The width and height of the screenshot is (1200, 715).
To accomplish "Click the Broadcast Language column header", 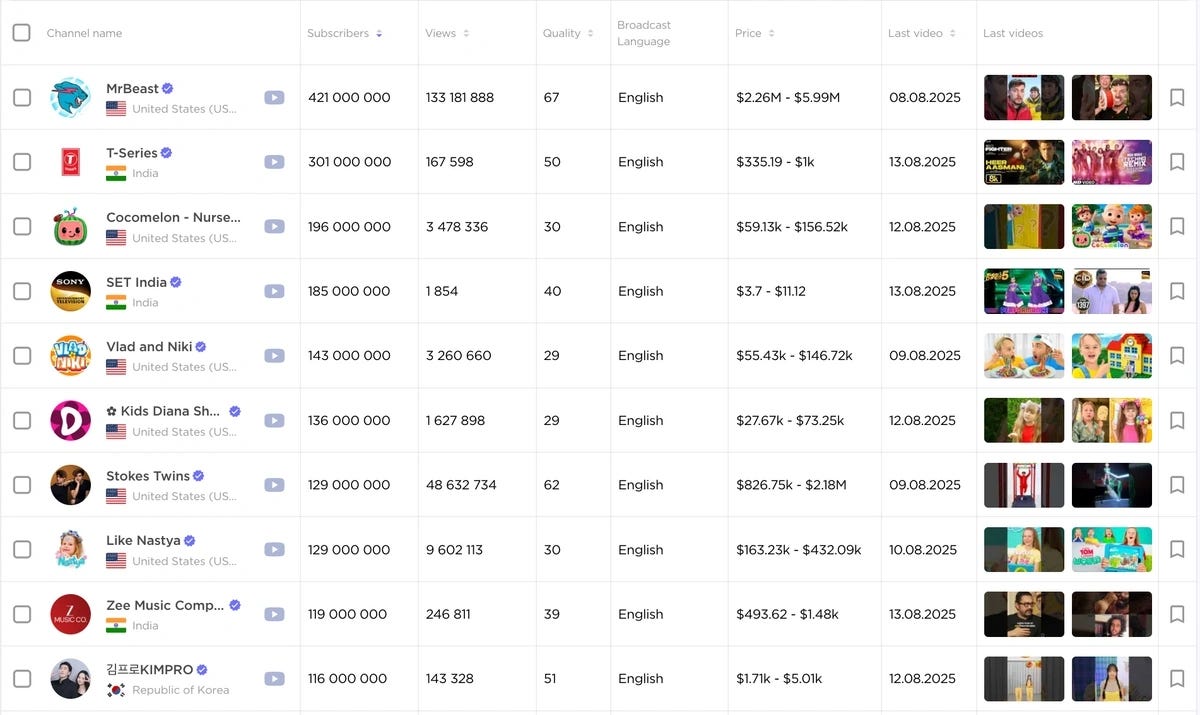I will [x=644, y=33].
